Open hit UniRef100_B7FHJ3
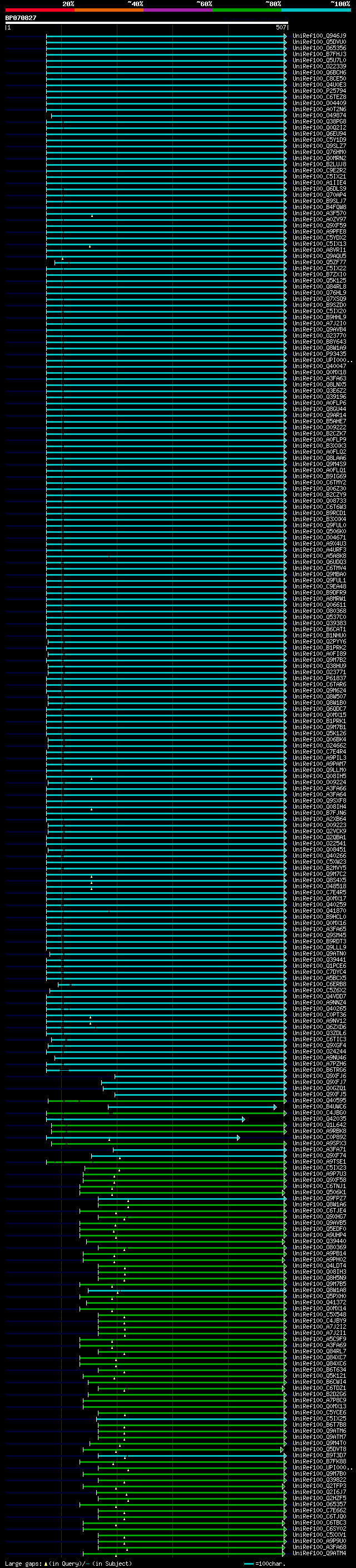The width and height of the screenshot is (356, 1568). (x=319, y=54)
